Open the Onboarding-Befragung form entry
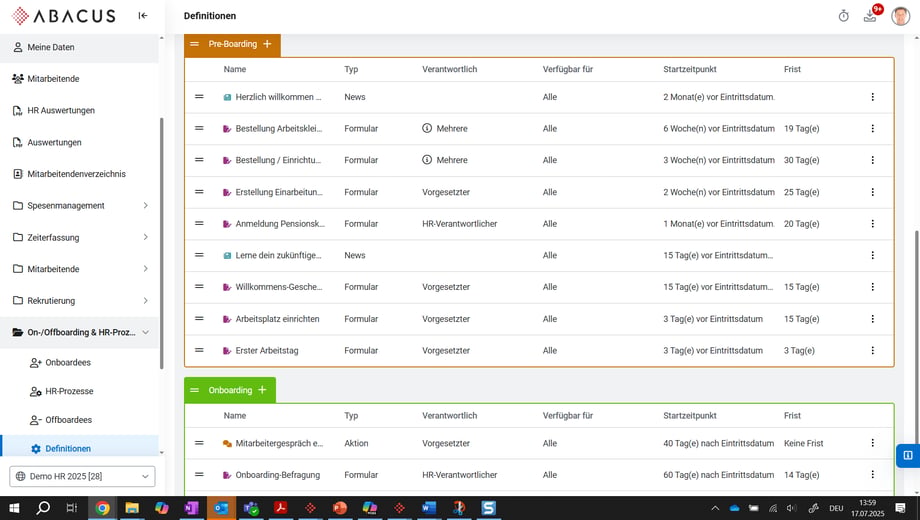Viewport: 920px width, 520px height. coord(278,475)
